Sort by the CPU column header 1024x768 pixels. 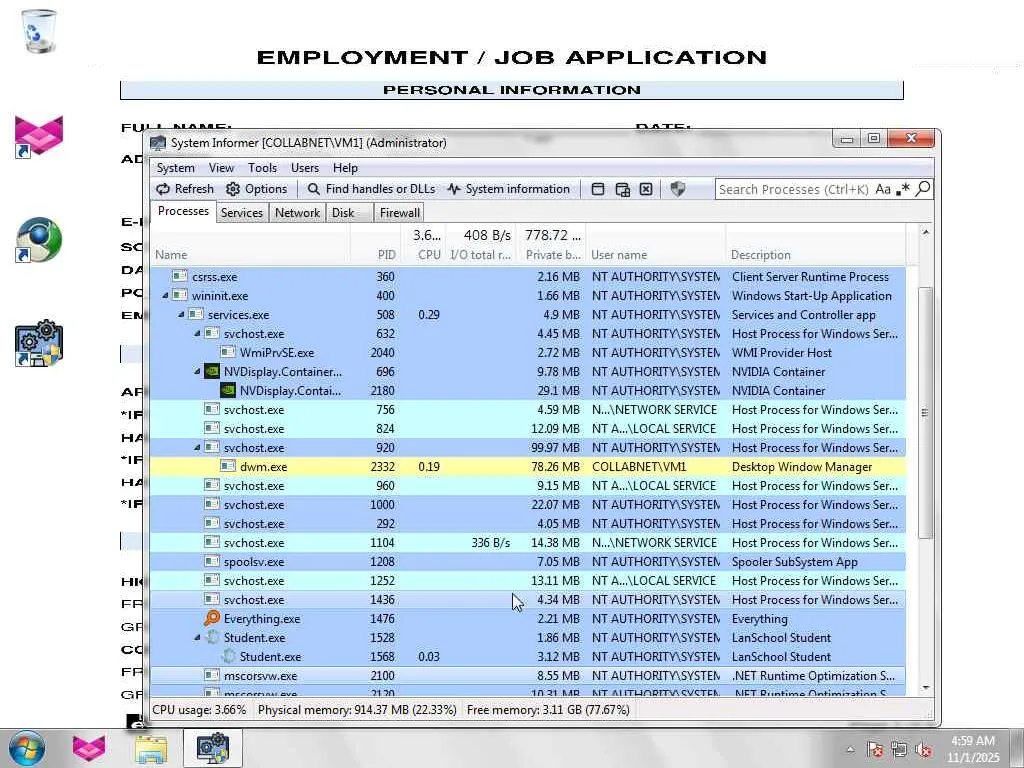pos(421,245)
